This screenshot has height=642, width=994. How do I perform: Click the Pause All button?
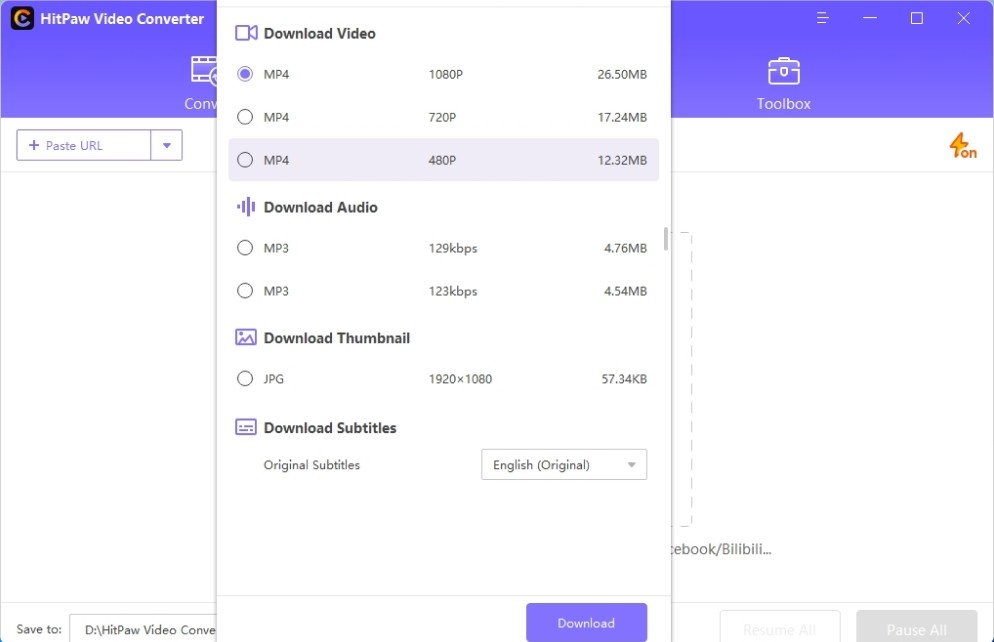click(x=917, y=627)
